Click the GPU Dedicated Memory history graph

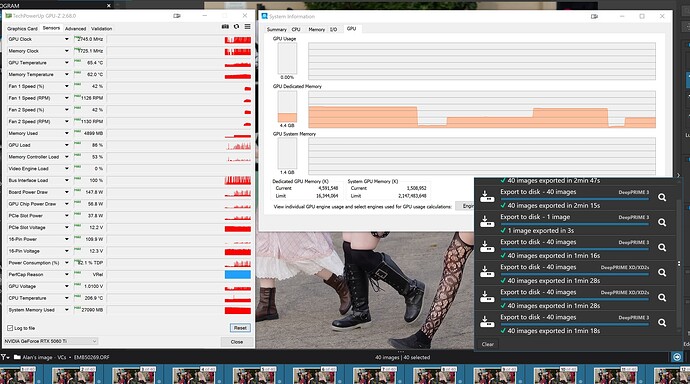pos(482,110)
